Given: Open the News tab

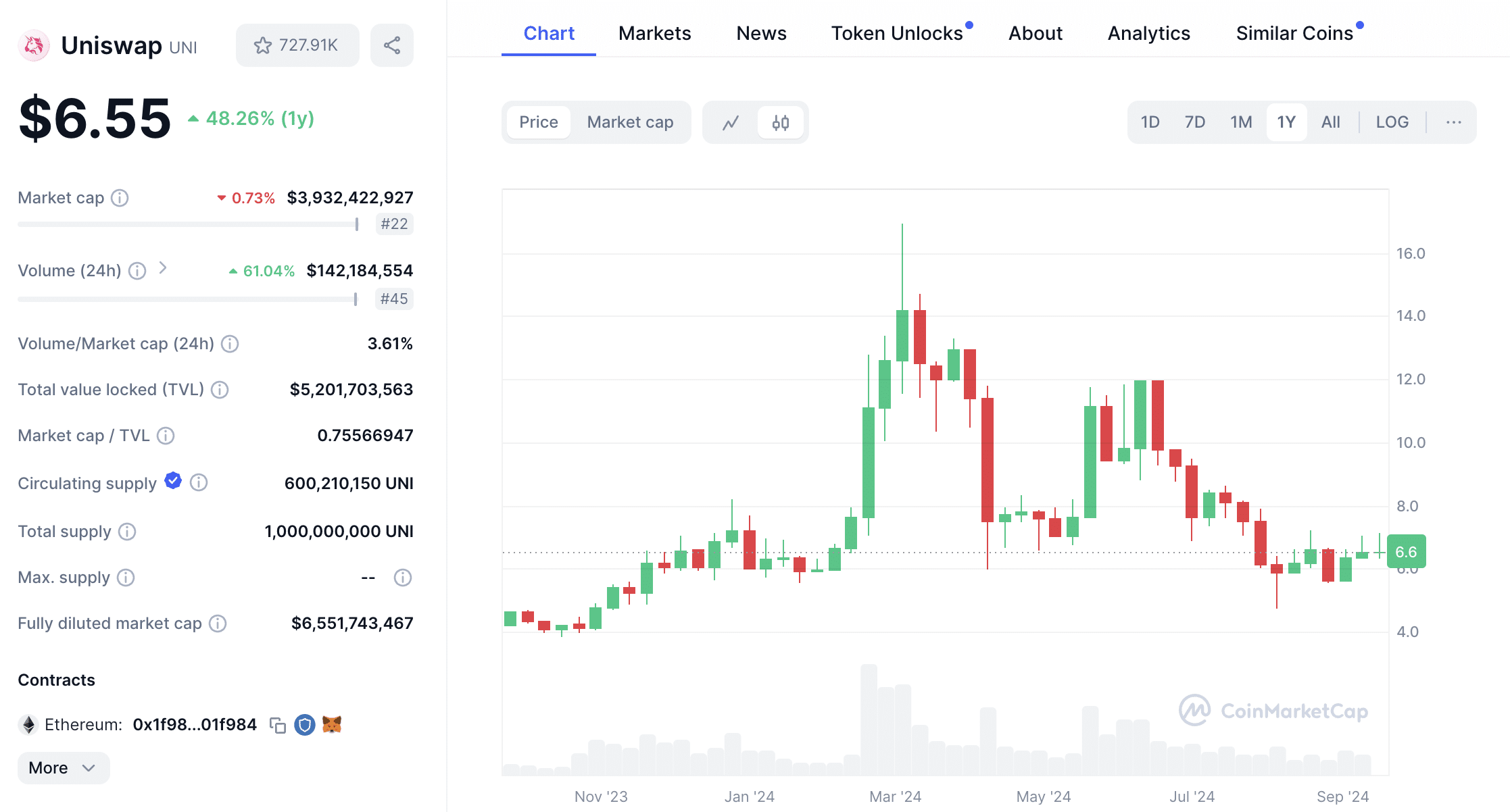Looking at the screenshot, I should tap(761, 33).
